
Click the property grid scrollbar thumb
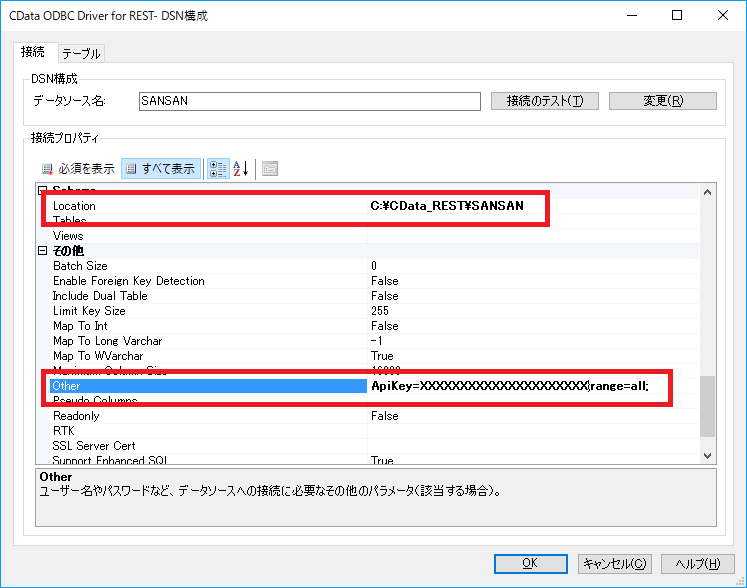tap(707, 406)
